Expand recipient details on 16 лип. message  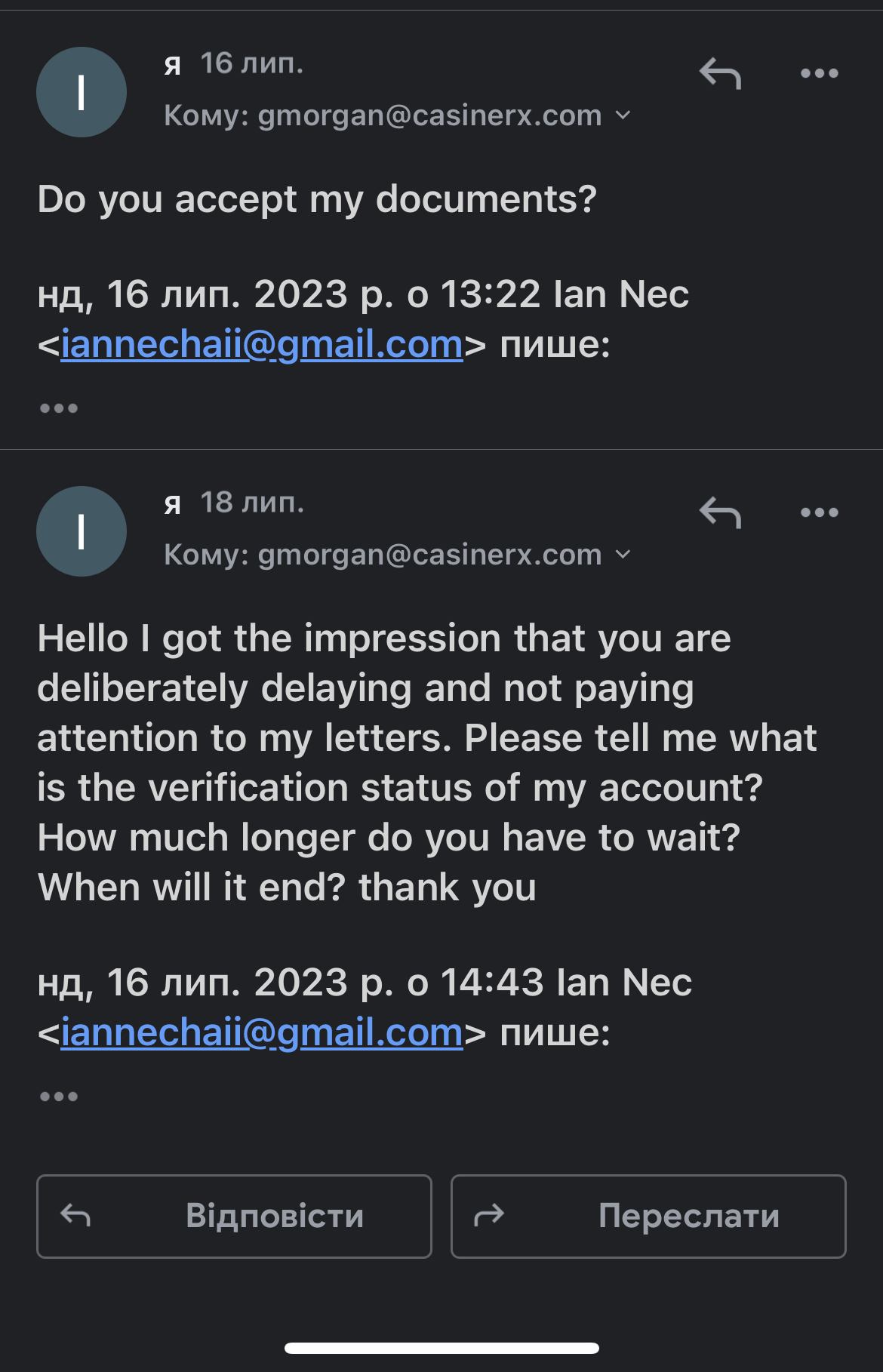coord(623,115)
